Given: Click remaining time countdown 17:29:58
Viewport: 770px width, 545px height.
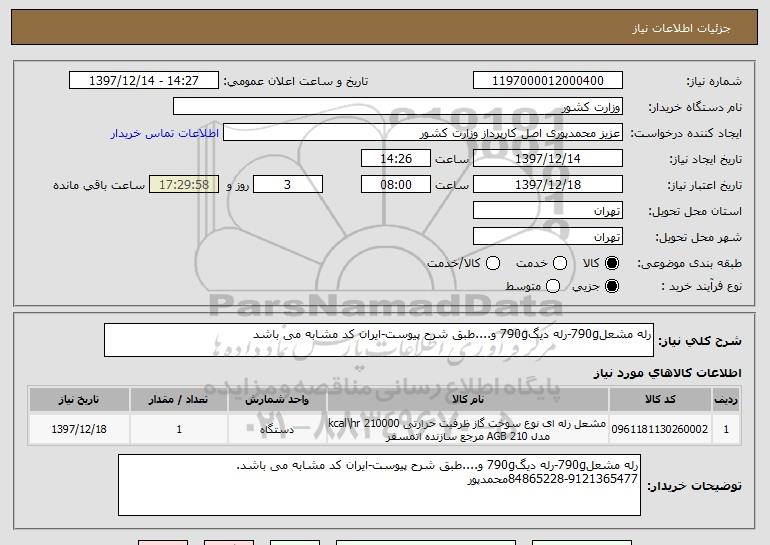Looking at the screenshot, I should coord(184,185).
